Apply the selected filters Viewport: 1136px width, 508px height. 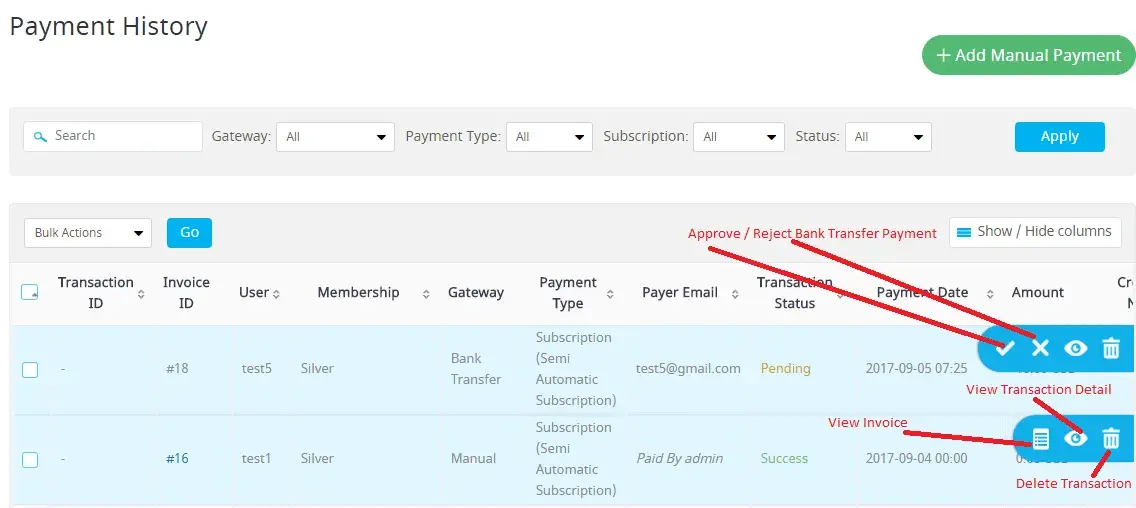(1059, 137)
